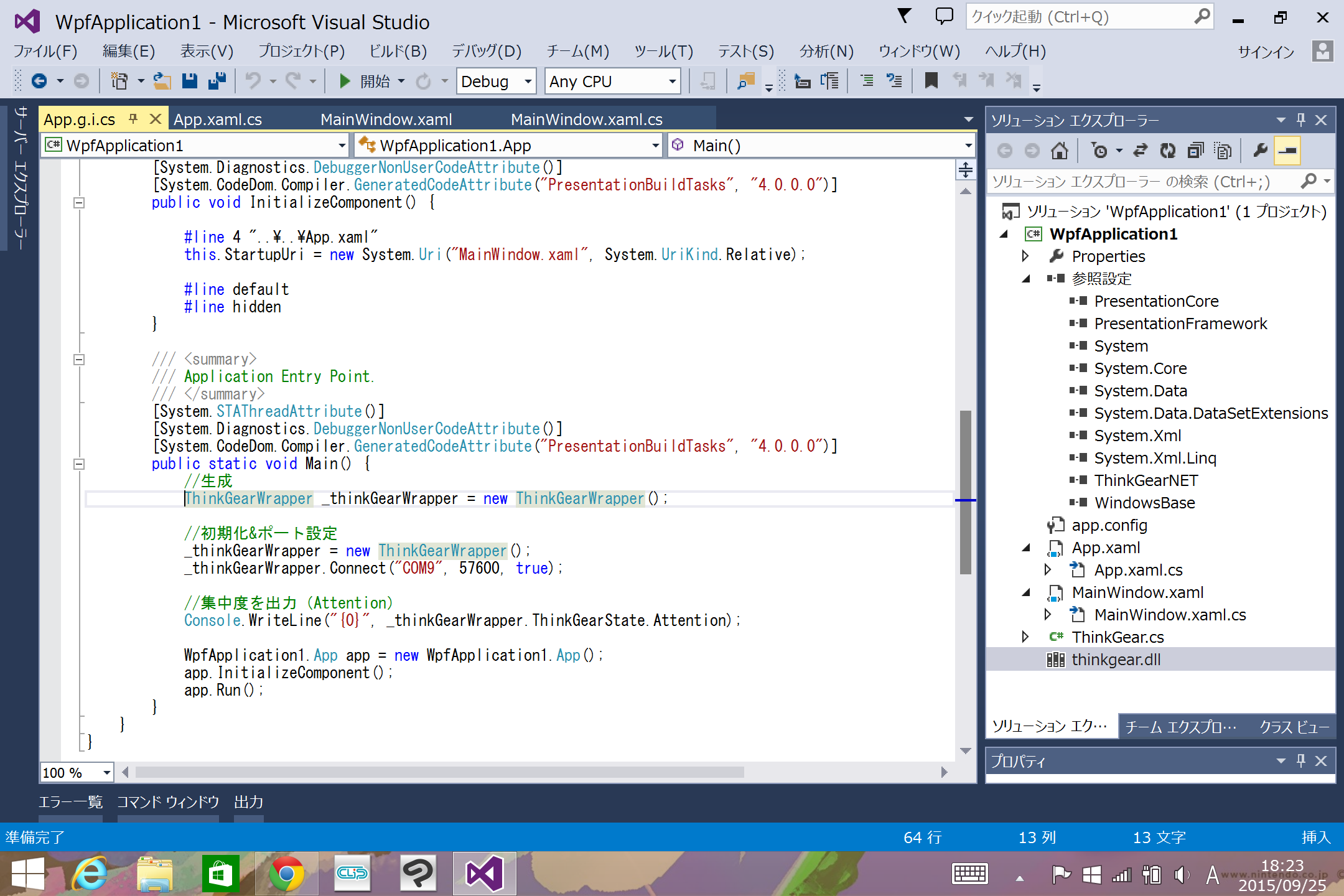Switch to クラス ビュー tab
1344x896 pixels.
click(1294, 726)
